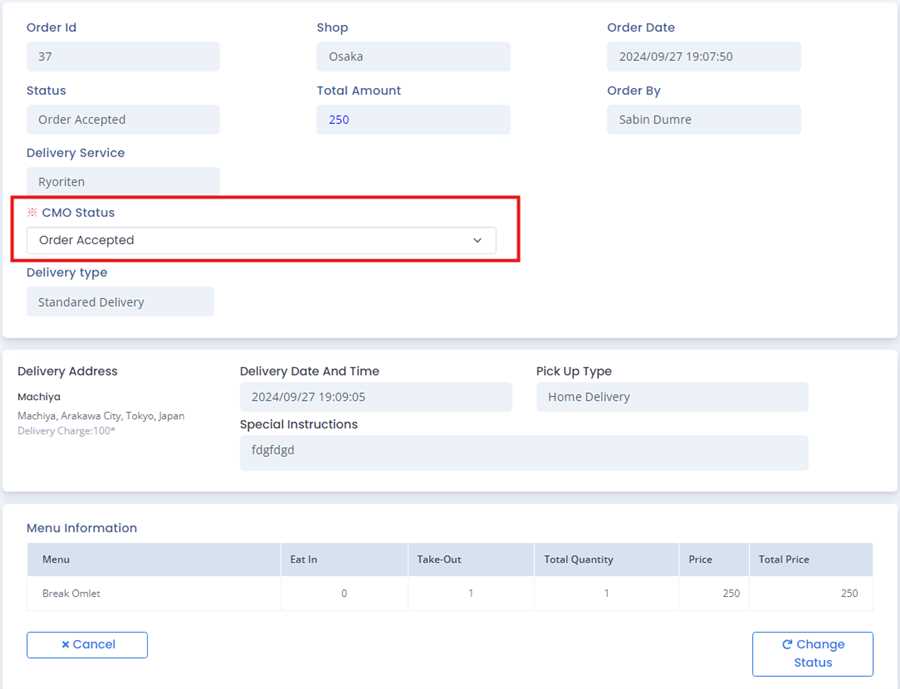Click the X icon in Cancel
Screen dimensions: 900x689
65,645
